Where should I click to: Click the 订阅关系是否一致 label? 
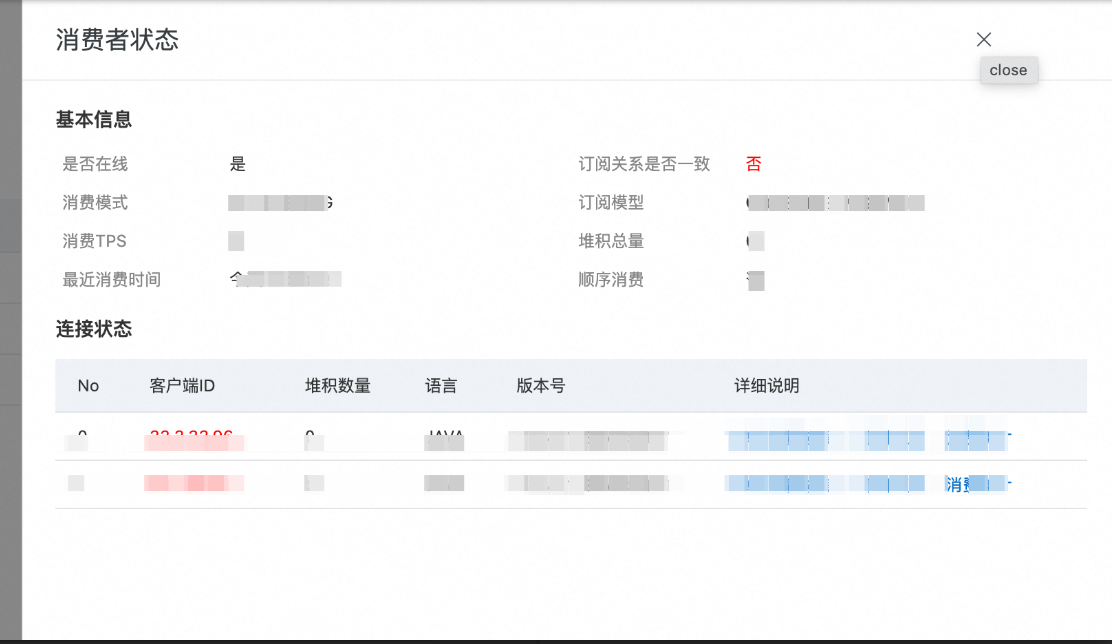coord(644,164)
